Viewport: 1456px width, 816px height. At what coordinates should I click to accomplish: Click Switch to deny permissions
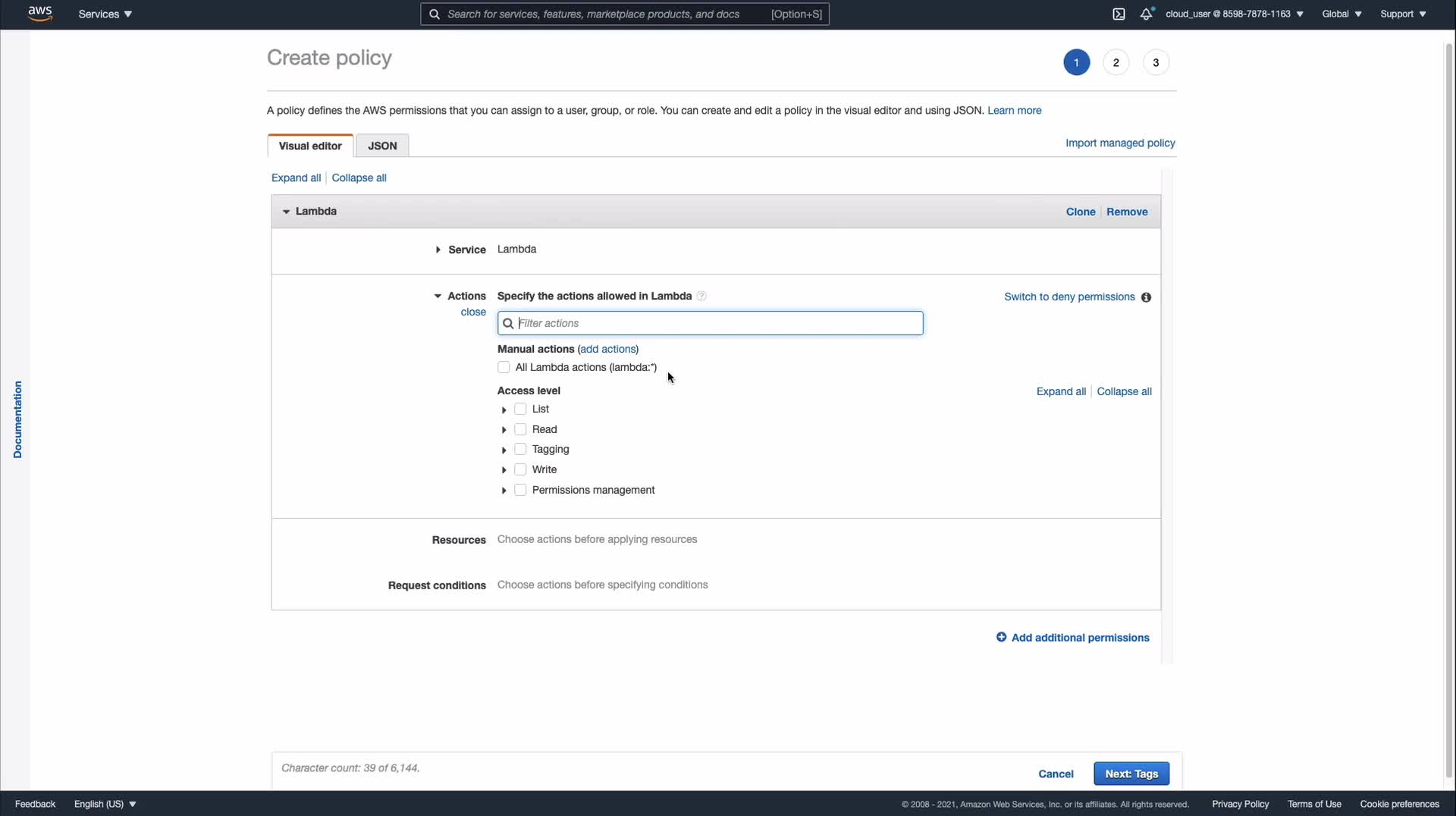coord(1069,297)
